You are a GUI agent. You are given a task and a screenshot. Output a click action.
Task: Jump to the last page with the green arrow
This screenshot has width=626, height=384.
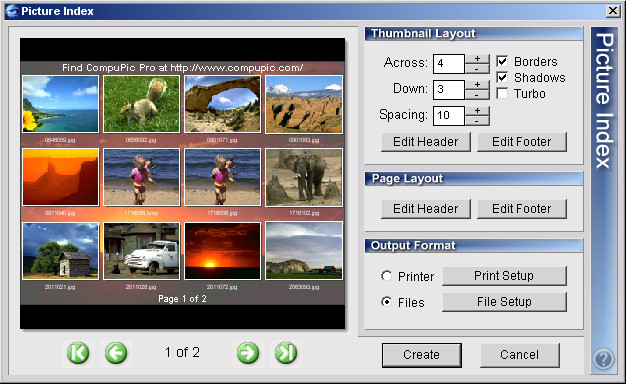(286, 353)
